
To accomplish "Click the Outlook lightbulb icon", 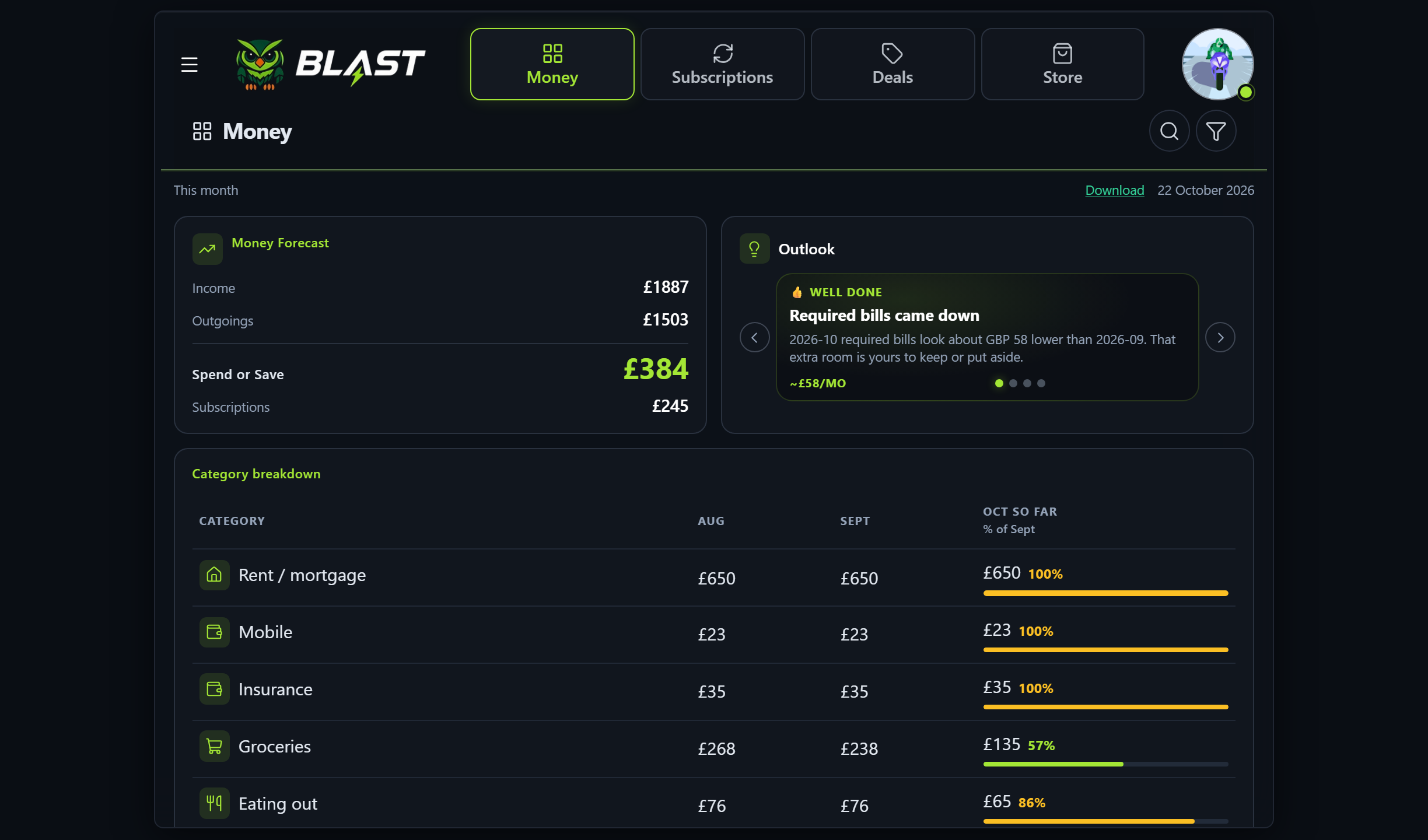I will (754, 249).
